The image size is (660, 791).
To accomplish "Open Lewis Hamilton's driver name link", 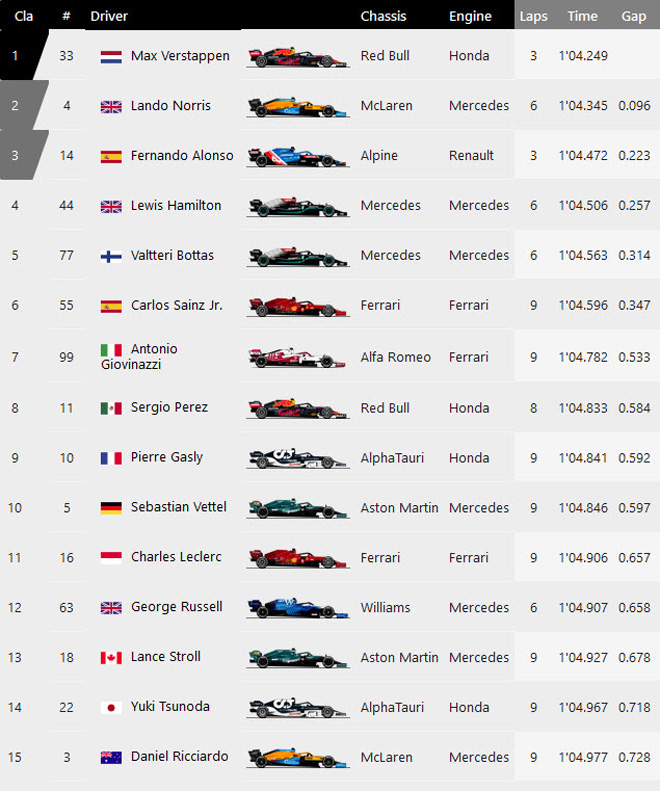I will [x=176, y=206].
